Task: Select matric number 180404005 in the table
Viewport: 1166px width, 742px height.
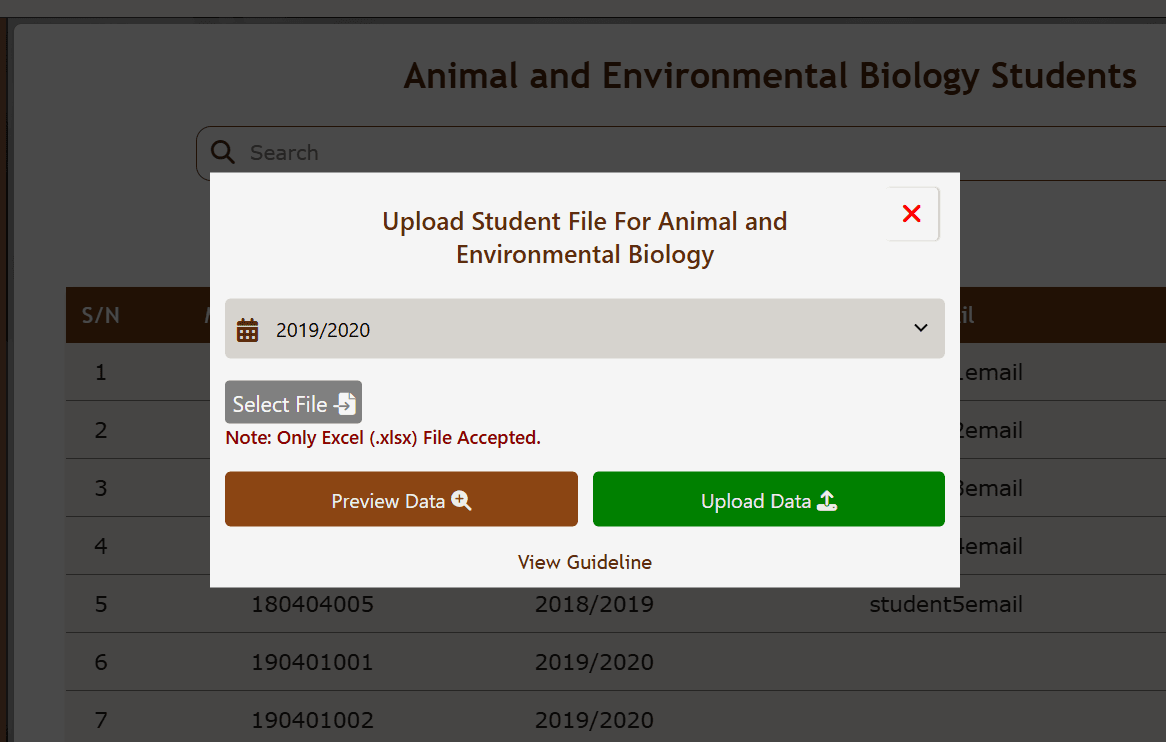Action: pos(312,604)
